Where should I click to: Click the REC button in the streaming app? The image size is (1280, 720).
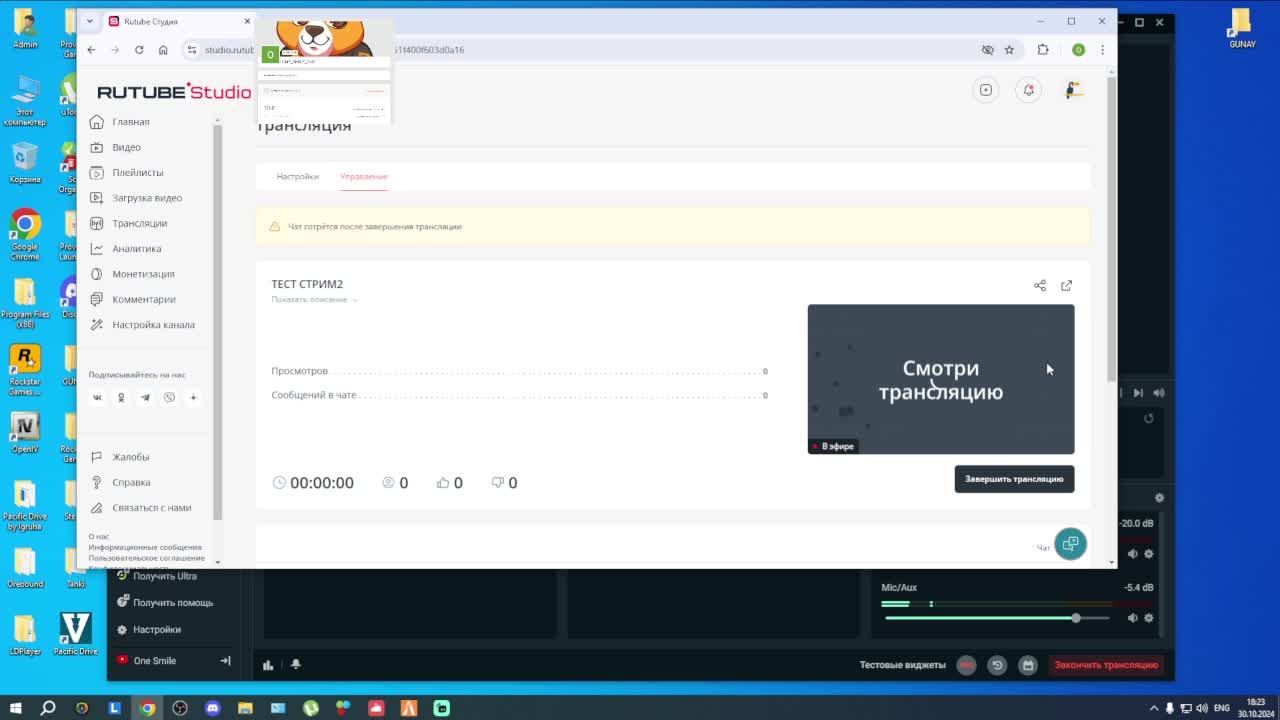coord(966,665)
